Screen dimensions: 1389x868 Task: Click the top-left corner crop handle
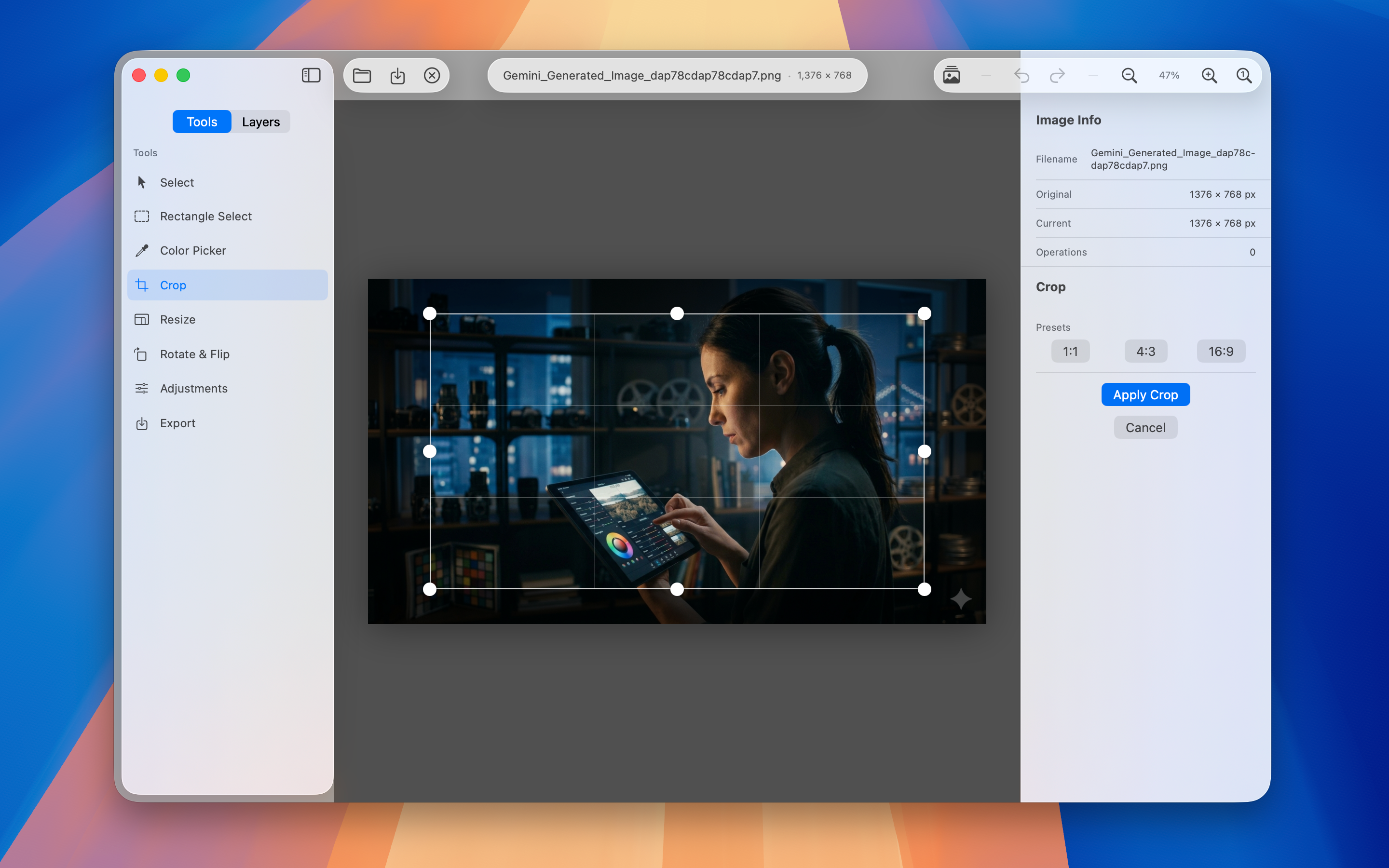click(430, 313)
